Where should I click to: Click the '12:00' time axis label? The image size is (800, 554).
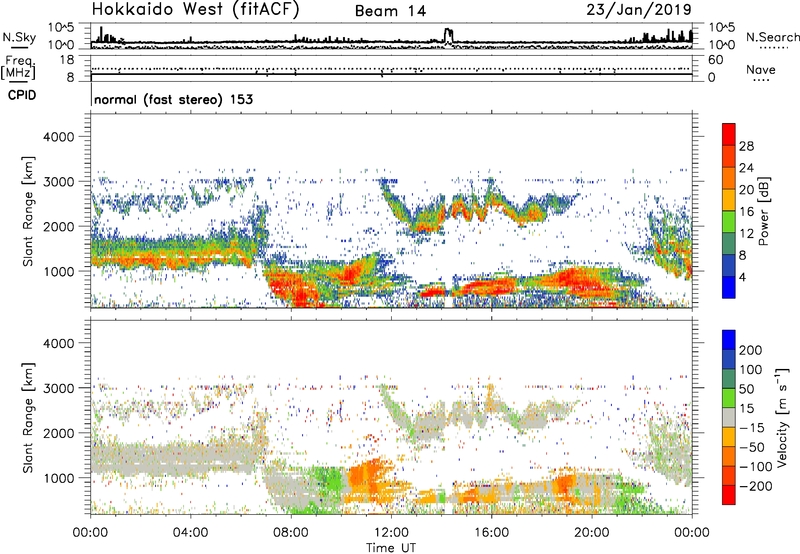coord(391,533)
